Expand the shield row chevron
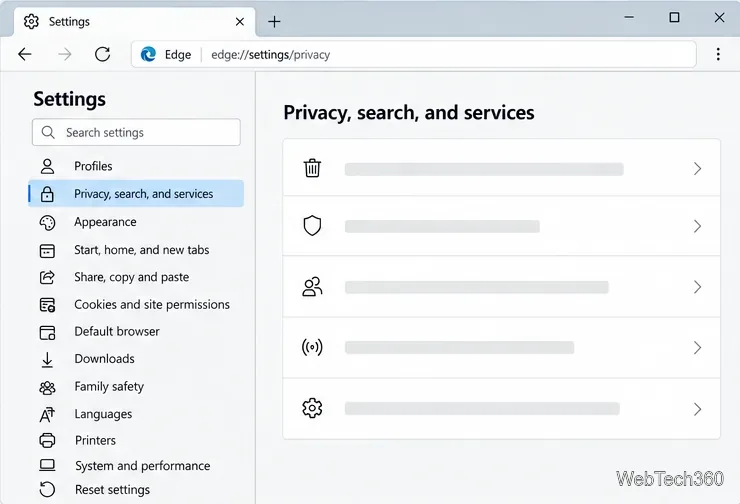 tap(698, 227)
